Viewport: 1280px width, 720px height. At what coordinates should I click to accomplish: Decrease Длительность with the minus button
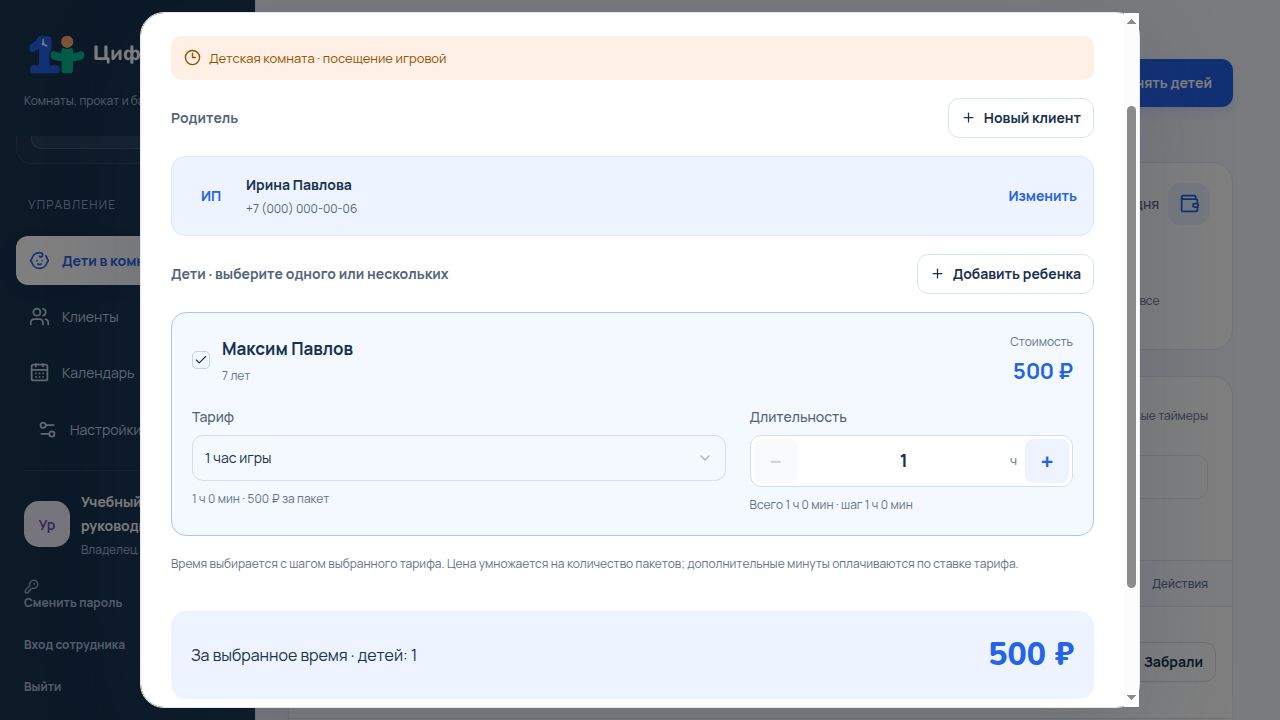776,461
